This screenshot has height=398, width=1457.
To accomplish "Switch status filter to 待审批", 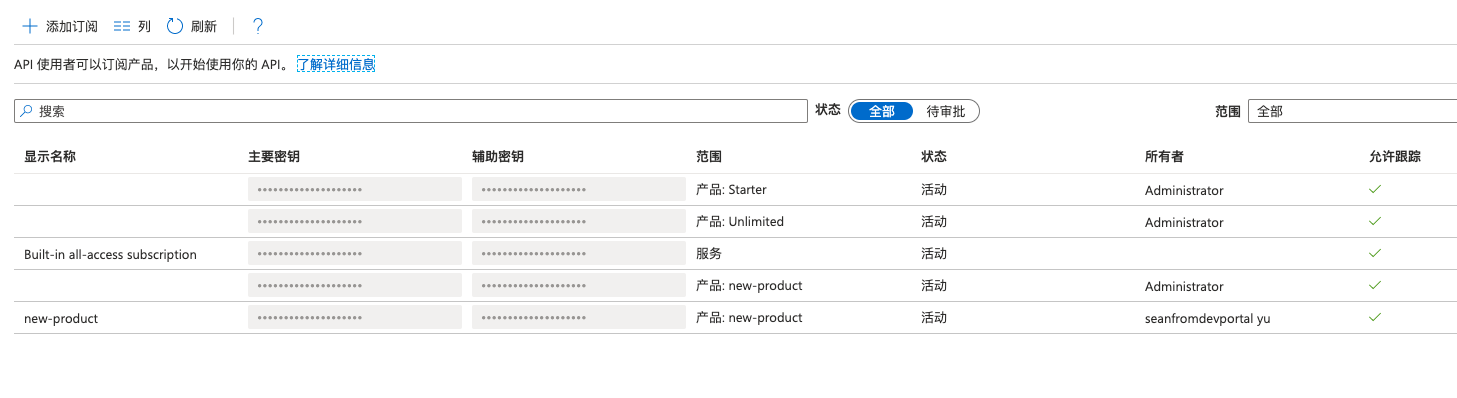I will pos(946,111).
